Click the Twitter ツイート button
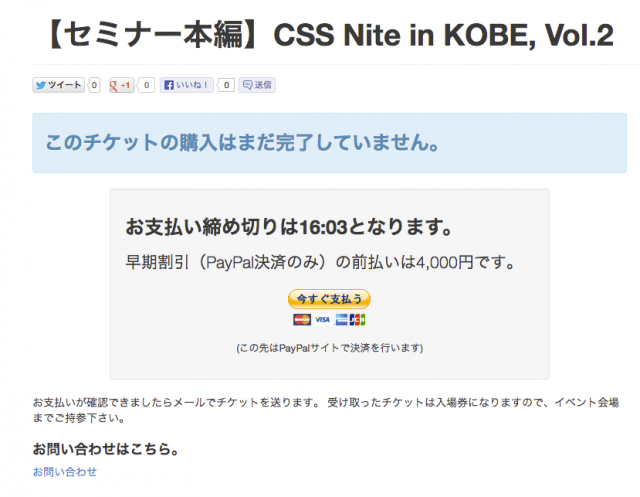The width and height of the screenshot is (640, 497). pos(59,86)
